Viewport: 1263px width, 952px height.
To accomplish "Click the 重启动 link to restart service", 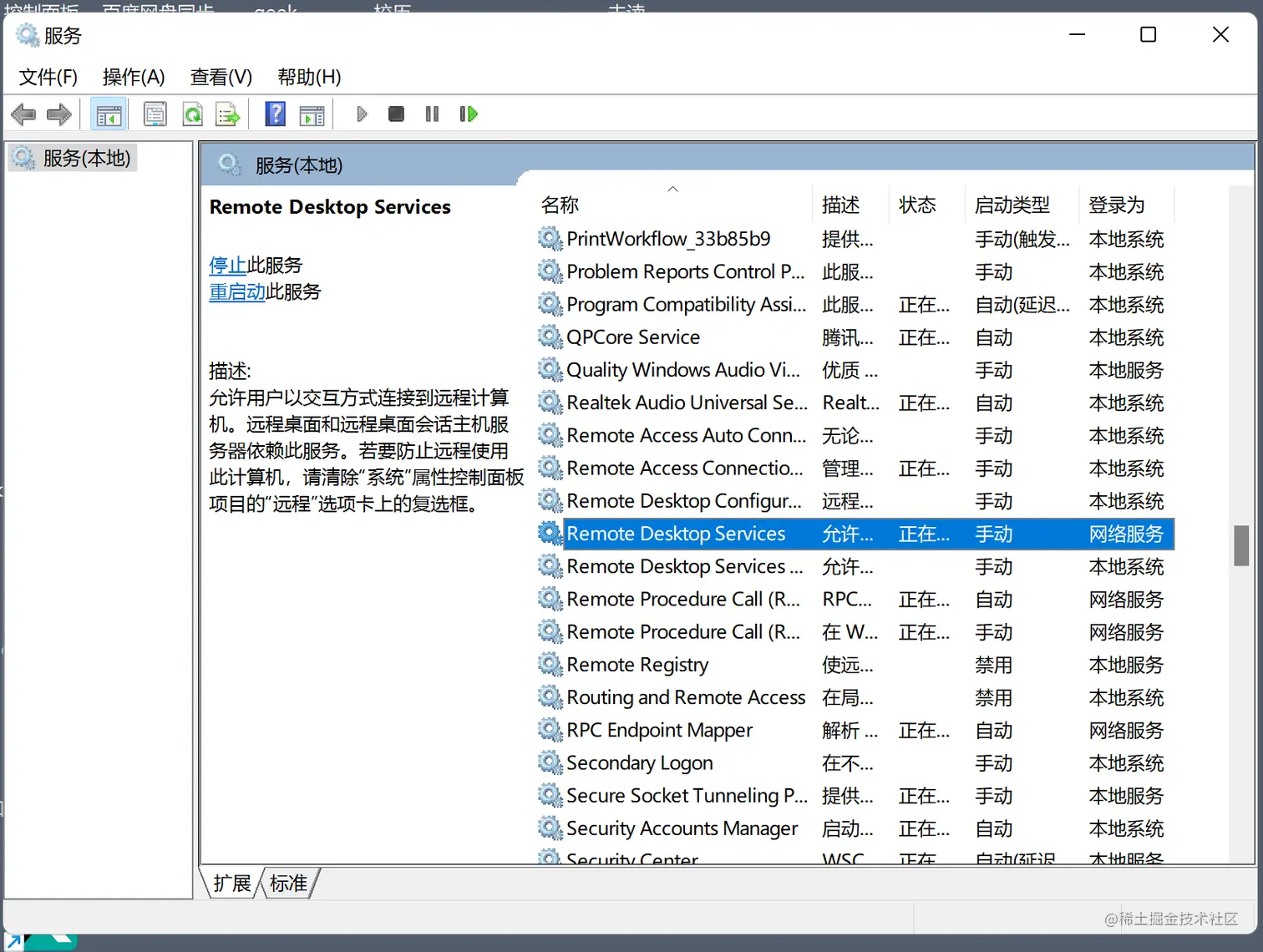I will tap(236, 292).
